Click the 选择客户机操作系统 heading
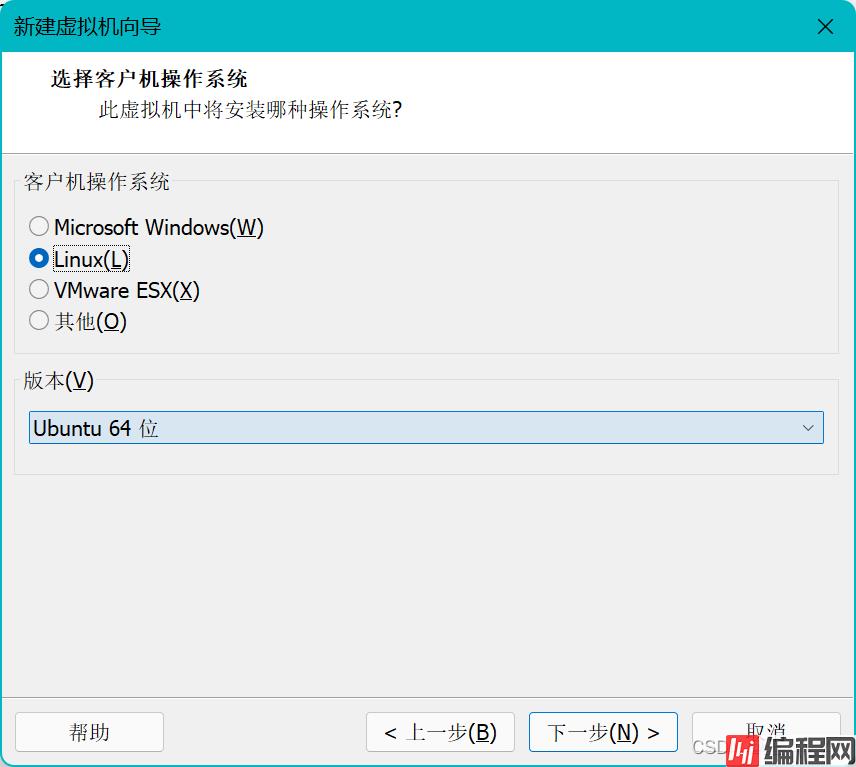Screen dimensions: 856x767 pos(149,79)
